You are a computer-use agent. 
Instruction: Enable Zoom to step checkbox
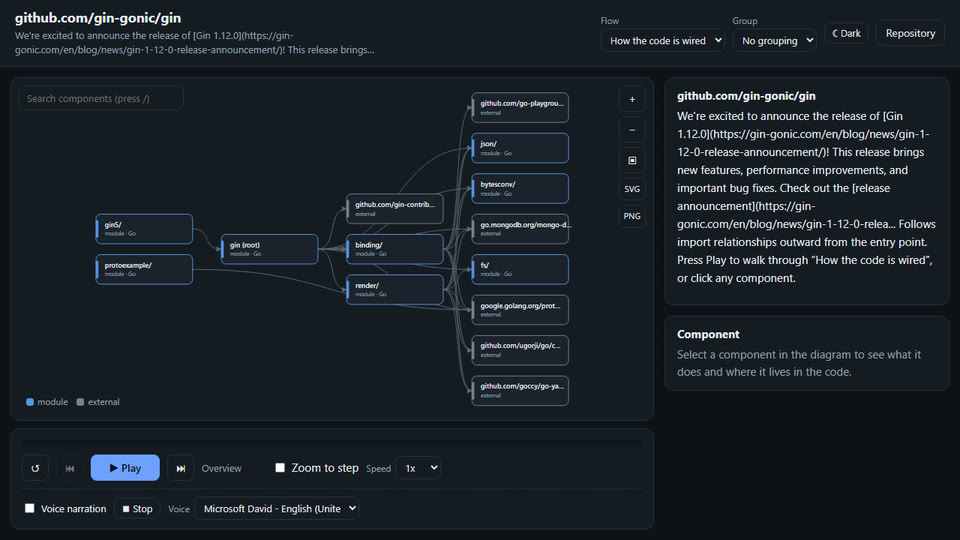coord(280,468)
